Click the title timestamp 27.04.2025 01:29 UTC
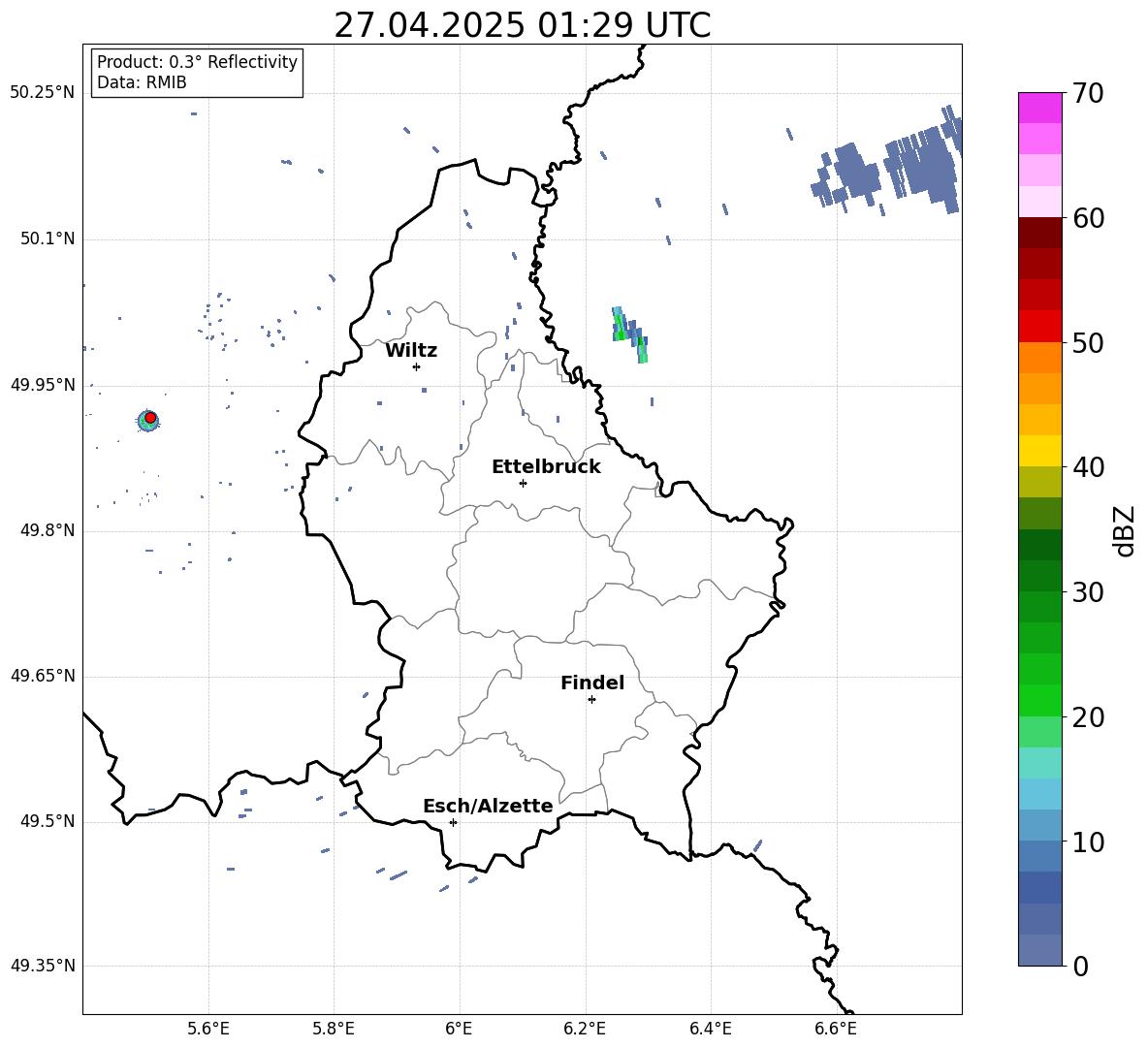The image size is (1148, 1048). [x=522, y=25]
